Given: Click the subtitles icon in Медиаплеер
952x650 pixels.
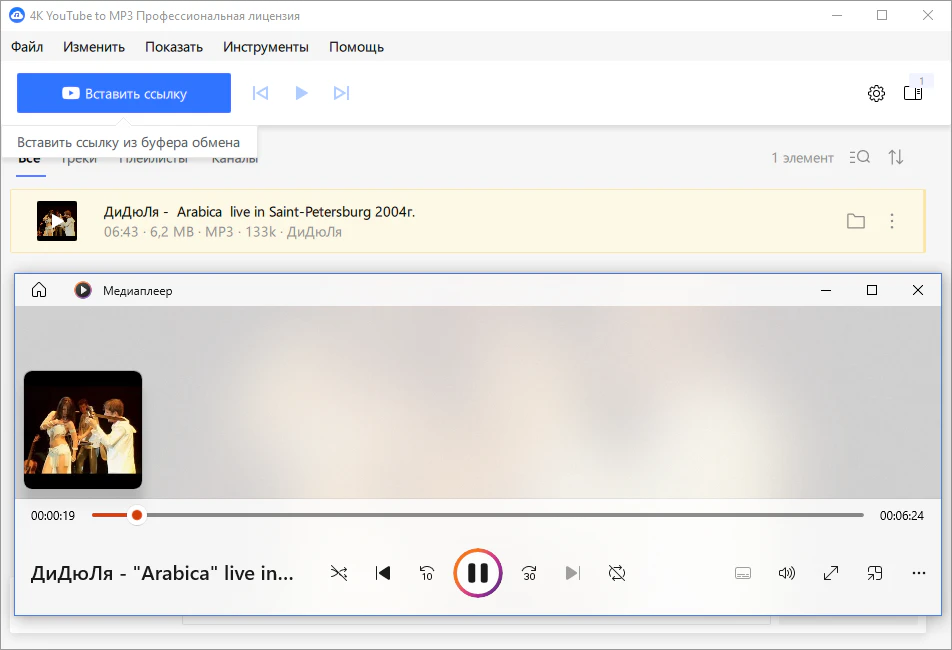Looking at the screenshot, I should 743,573.
